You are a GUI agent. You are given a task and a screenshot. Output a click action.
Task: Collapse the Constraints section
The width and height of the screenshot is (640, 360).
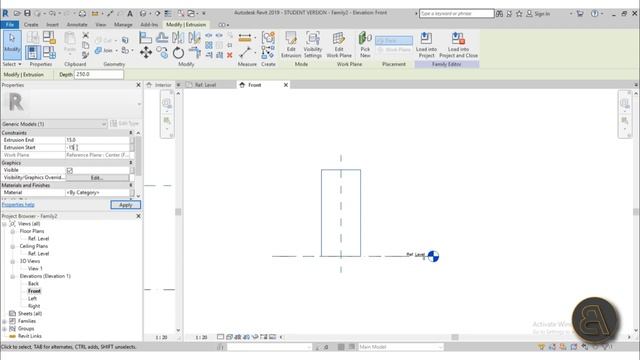[131, 133]
